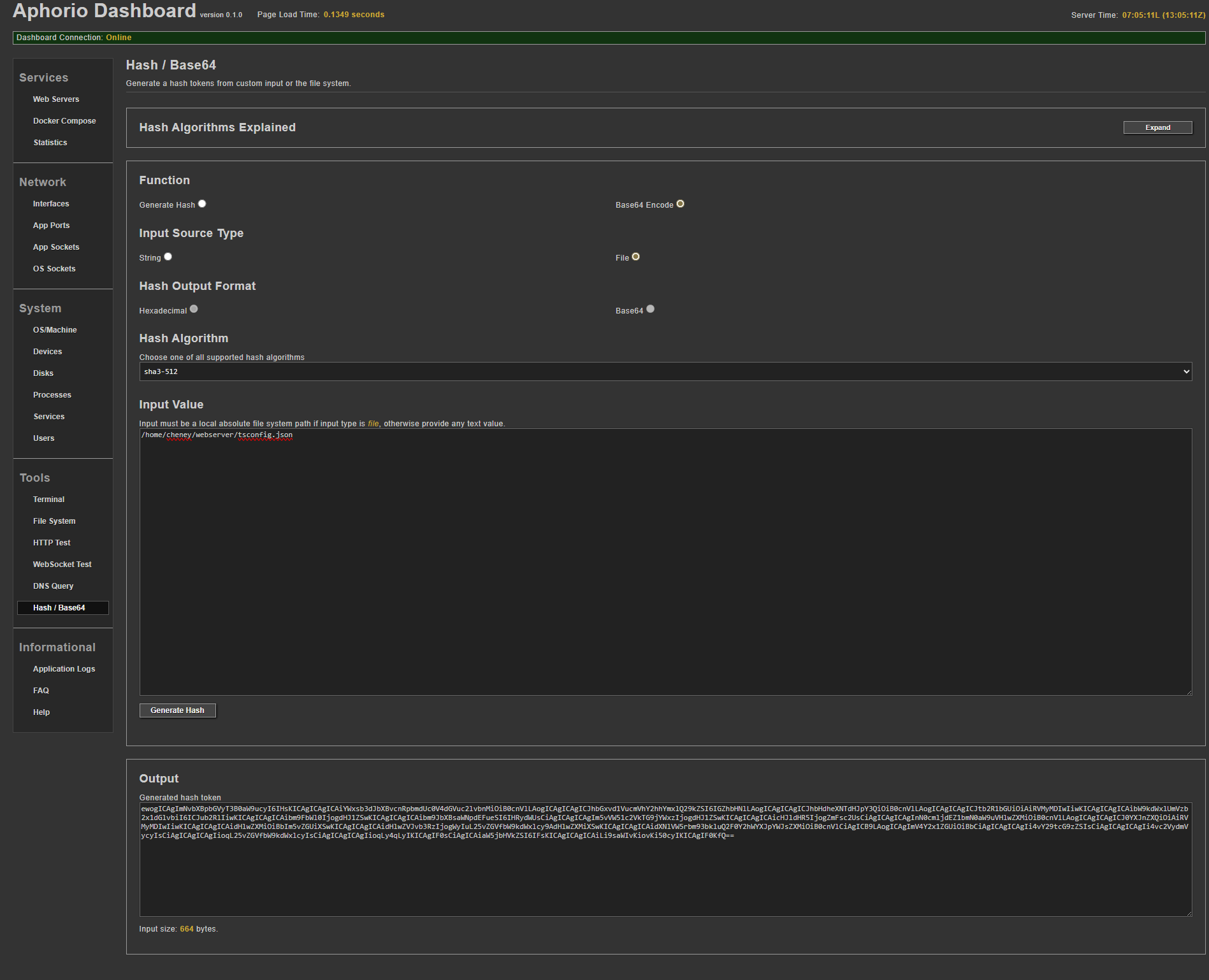The height and width of the screenshot is (980, 1209).
Task: Choose File as input source type
Action: pos(635,257)
